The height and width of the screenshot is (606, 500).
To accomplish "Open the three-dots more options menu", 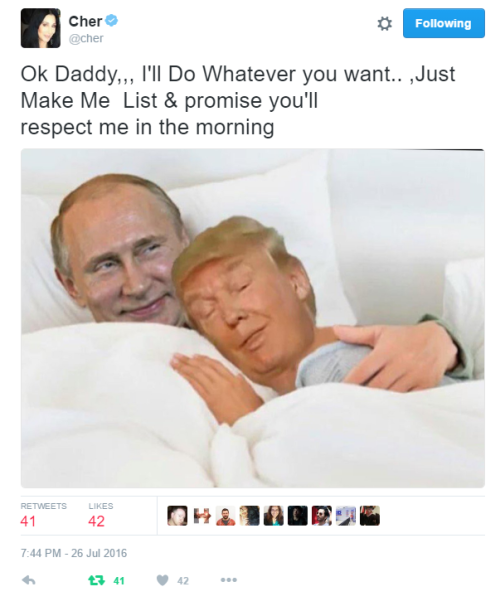I will pyautogui.click(x=229, y=580).
